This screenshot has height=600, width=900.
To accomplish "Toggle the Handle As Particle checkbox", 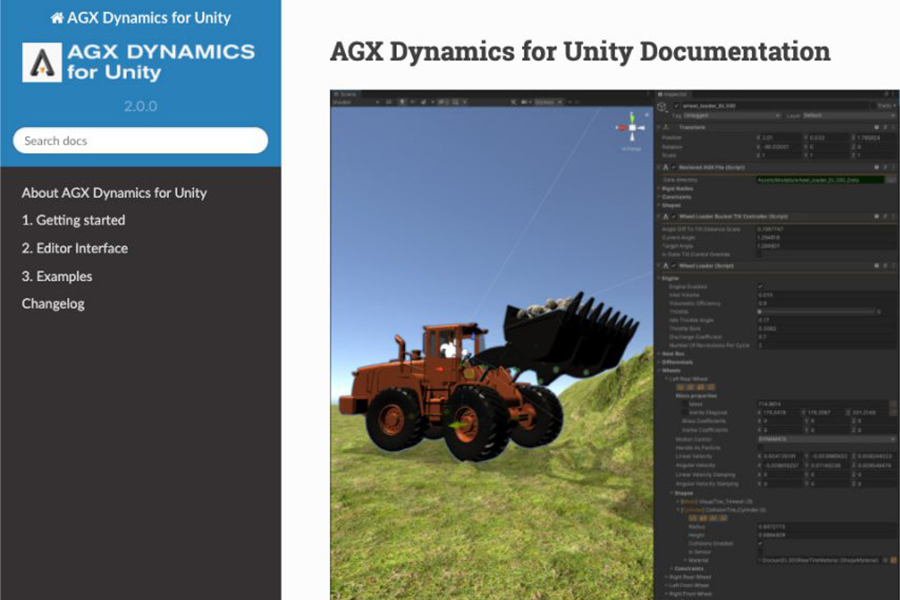I will tap(760, 448).
